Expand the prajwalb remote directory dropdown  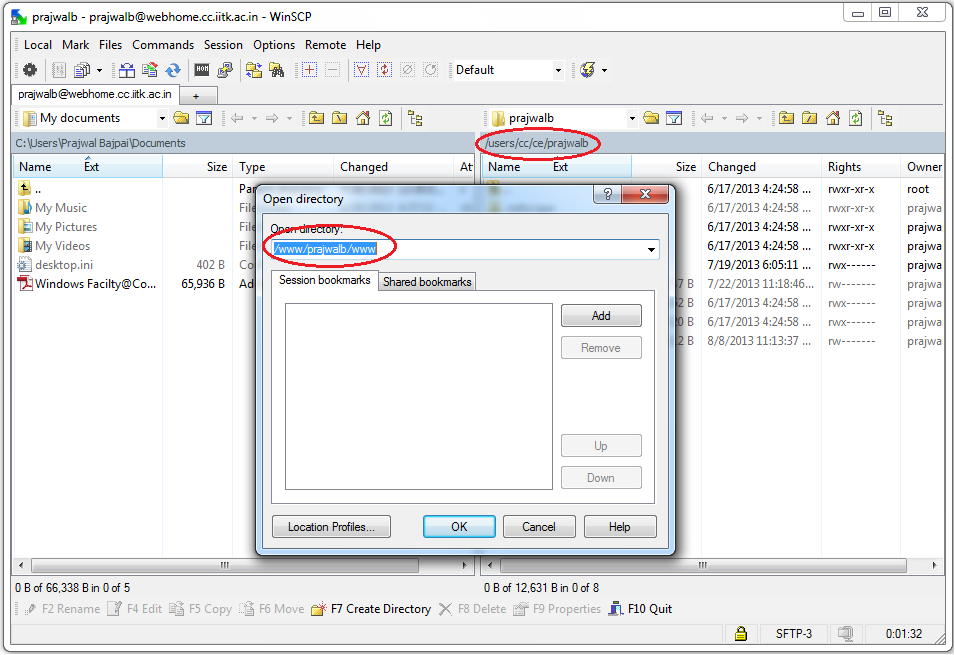pyautogui.click(x=632, y=118)
